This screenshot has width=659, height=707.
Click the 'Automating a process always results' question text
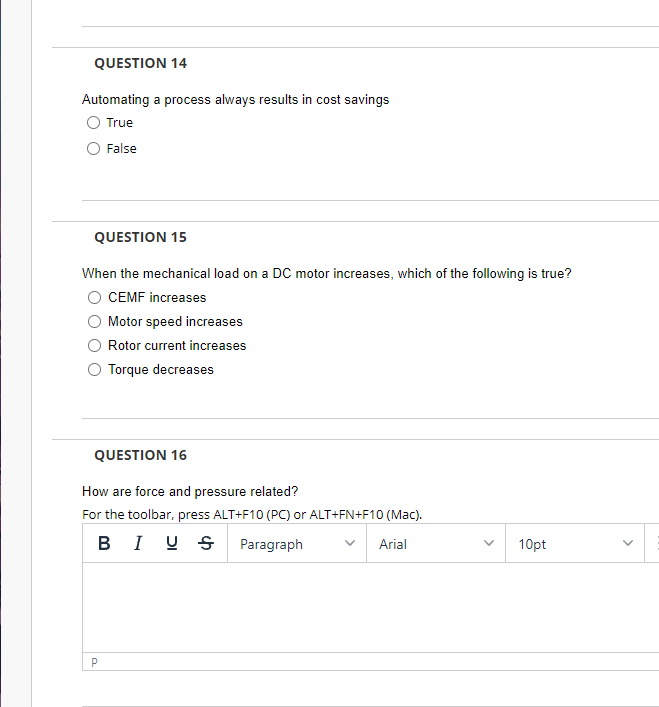click(236, 100)
